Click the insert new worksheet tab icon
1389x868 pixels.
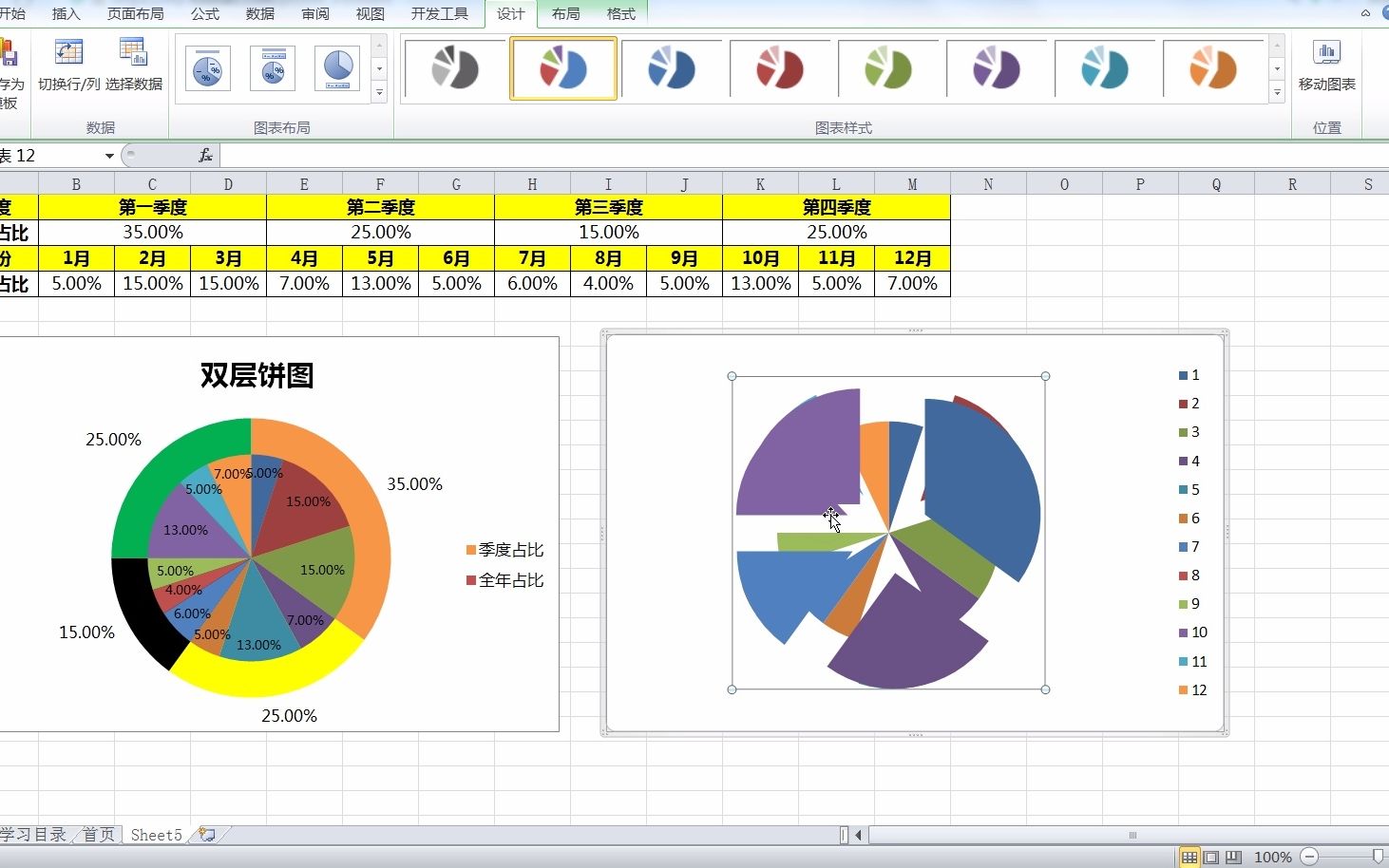point(206,835)
